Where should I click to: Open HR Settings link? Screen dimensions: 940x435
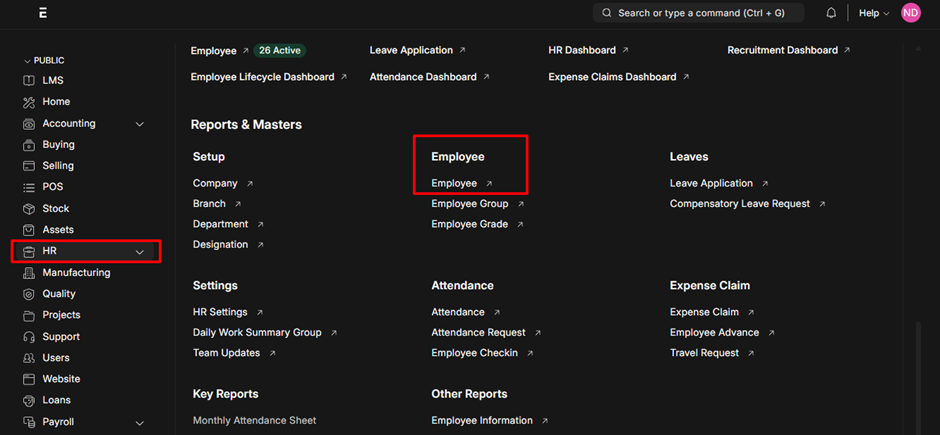[x=220, y=312]
